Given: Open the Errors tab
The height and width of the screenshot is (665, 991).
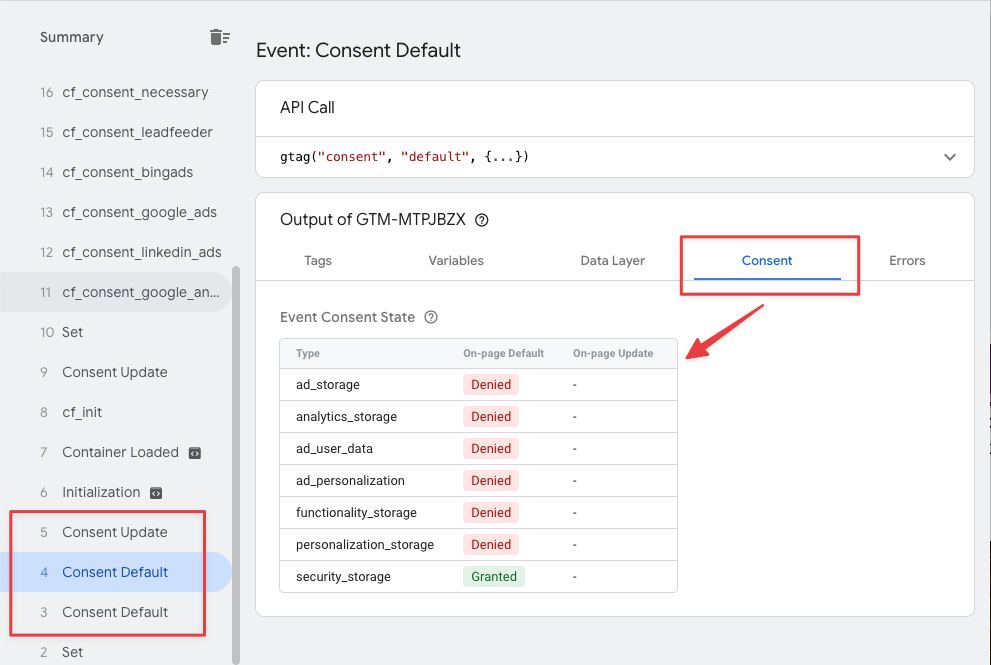Looking at the screenshot, I should coord(907,260).
